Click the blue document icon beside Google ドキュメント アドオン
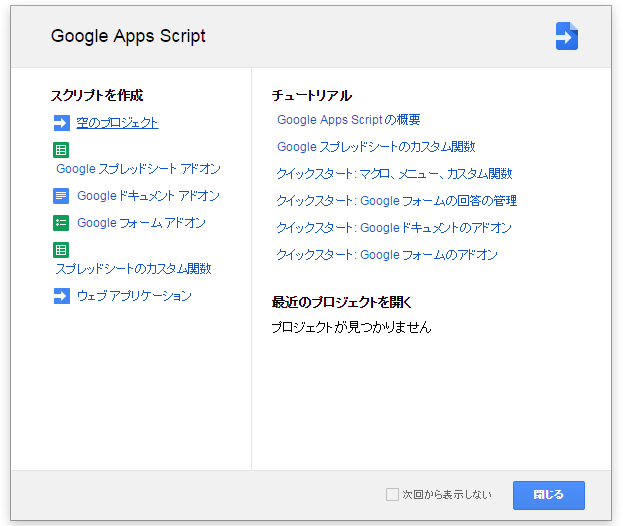The height and width of the screenshot is (526, 623). coord(61,196)
